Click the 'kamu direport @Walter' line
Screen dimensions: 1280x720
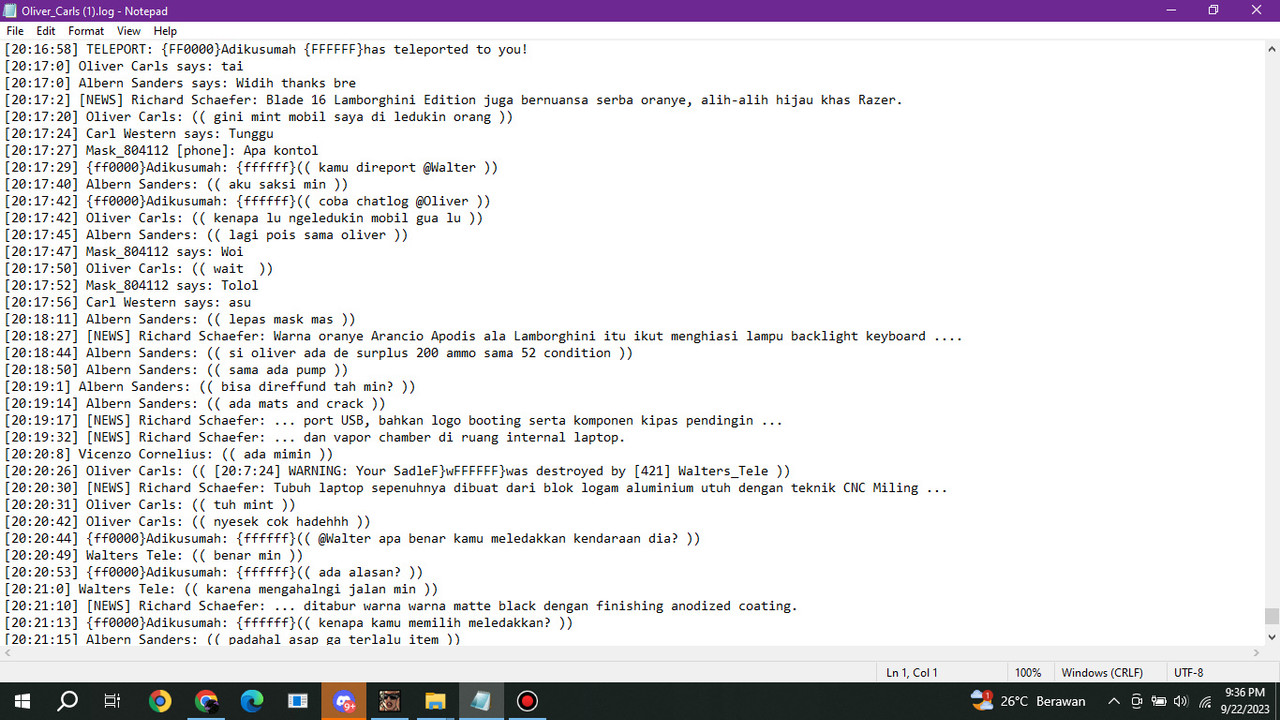tap(251, 167)
